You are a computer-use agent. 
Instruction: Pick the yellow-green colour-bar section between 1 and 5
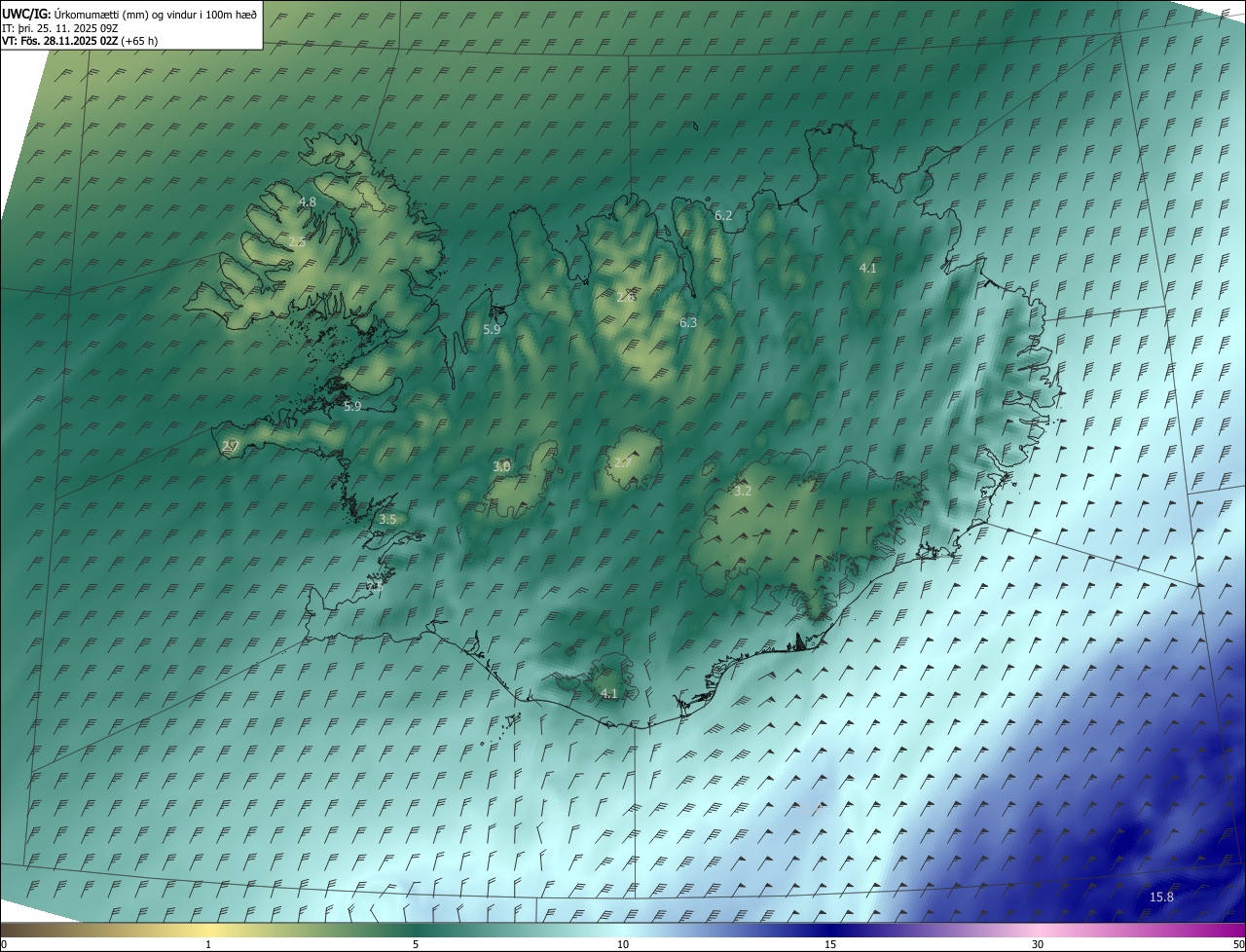[x=311, y=930]
